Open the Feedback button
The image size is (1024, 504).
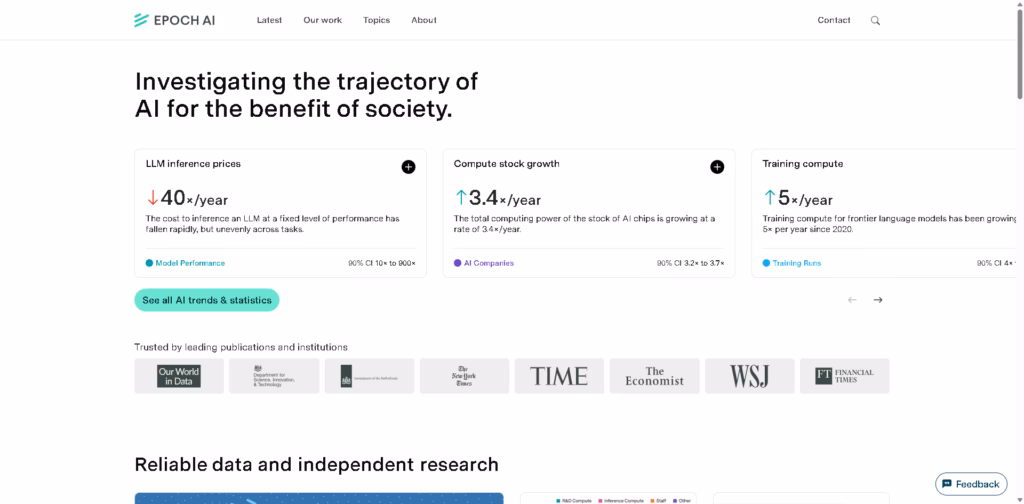tap(971, 484)
